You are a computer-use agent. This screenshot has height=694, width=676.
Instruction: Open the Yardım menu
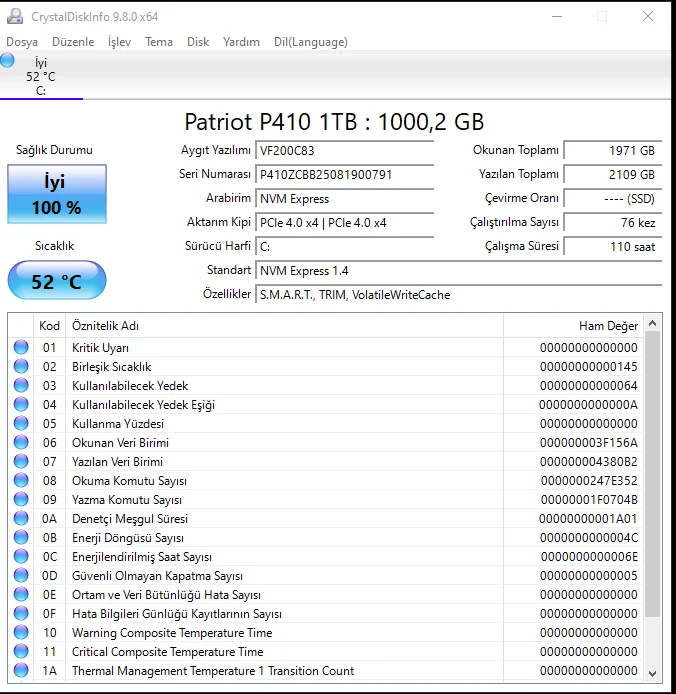pyautogui.click(x=241, y=42)
